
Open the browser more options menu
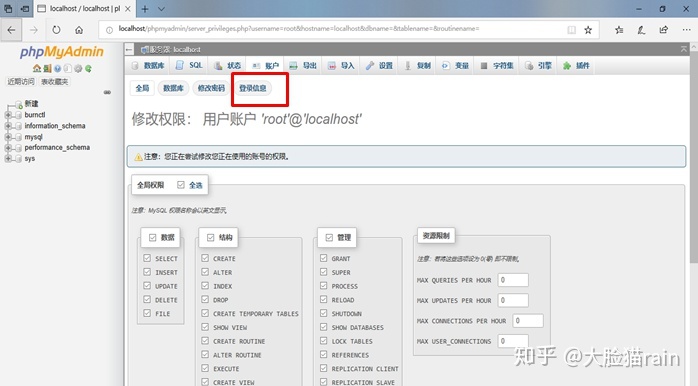[x=686, y=30]
